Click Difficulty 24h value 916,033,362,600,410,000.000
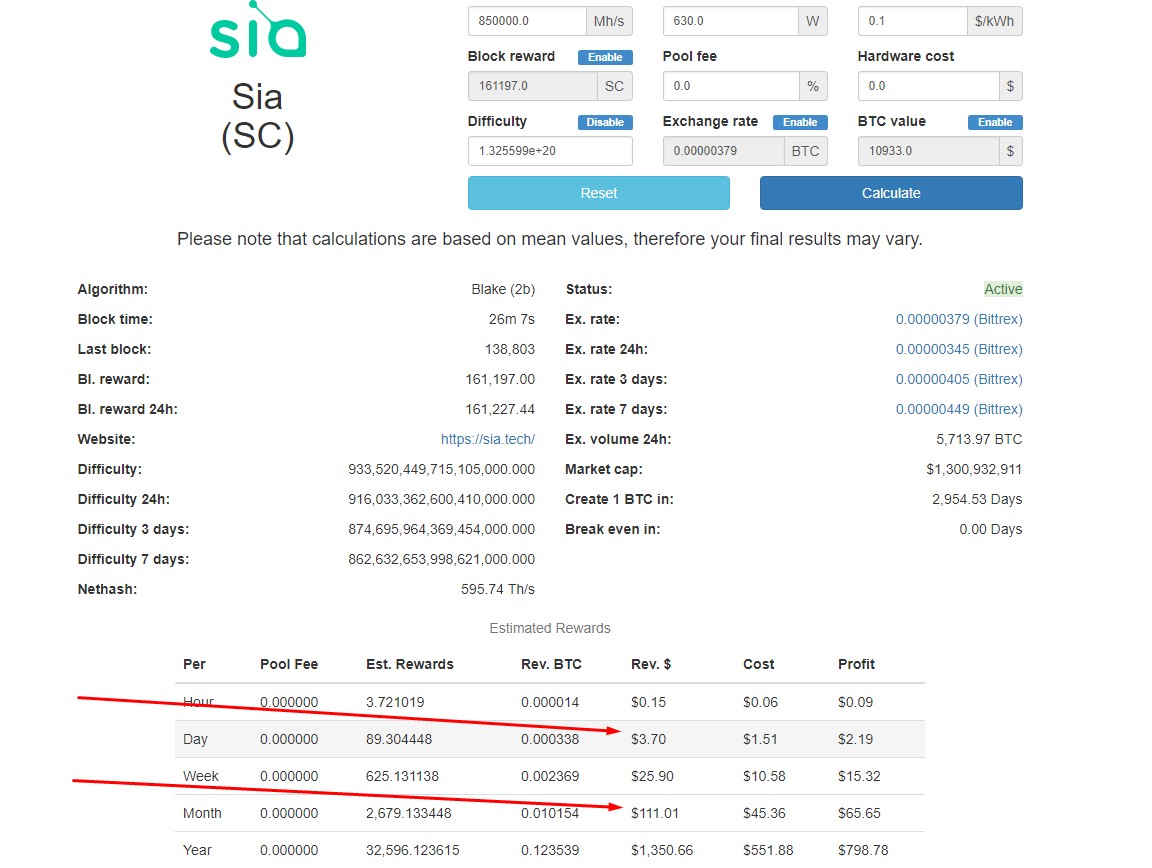1152x868 pixels. tap(442, 499)
